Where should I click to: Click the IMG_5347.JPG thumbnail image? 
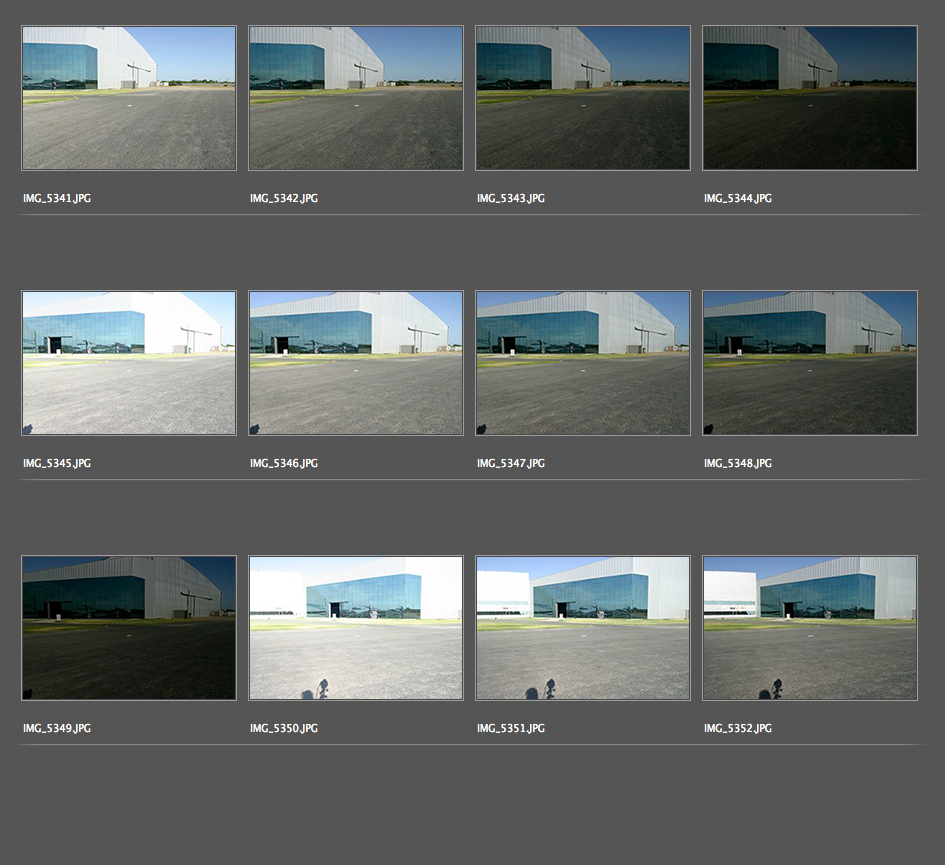583,363
